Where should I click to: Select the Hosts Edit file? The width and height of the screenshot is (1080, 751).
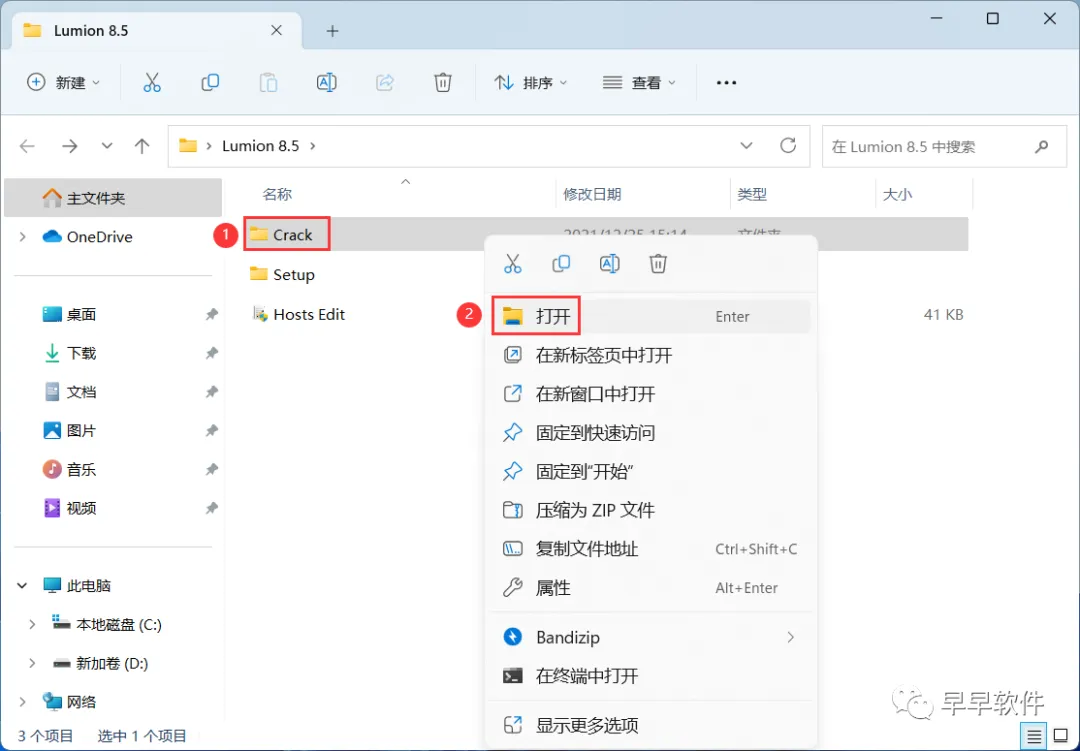point(299,315)
